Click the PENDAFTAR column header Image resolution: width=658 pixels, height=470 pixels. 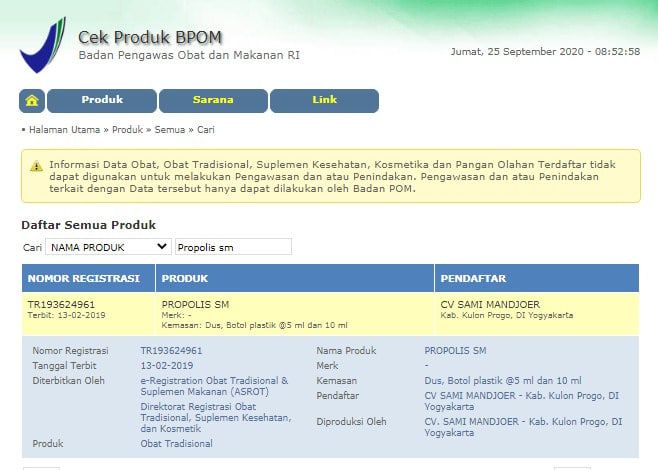(474, 278)
